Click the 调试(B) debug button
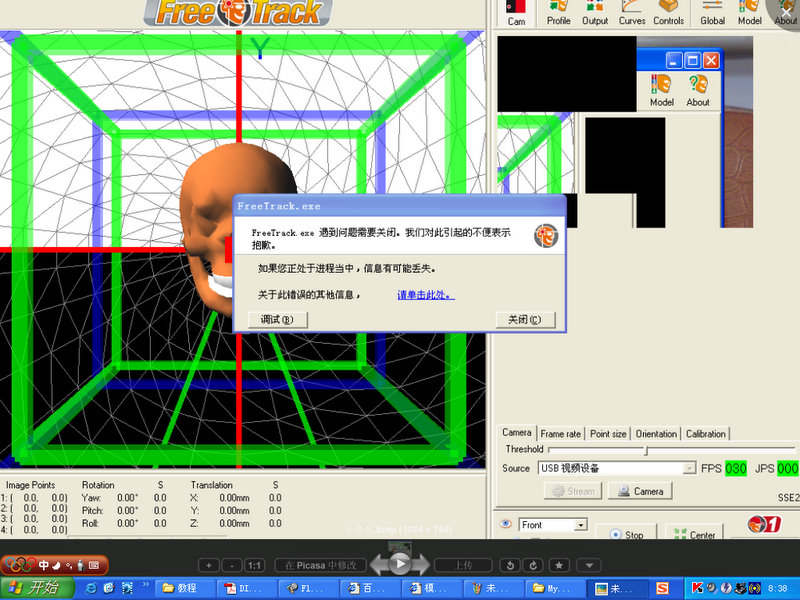Viewport: 800px width, 600px height. pyautogui.click(x=277, y=319)
